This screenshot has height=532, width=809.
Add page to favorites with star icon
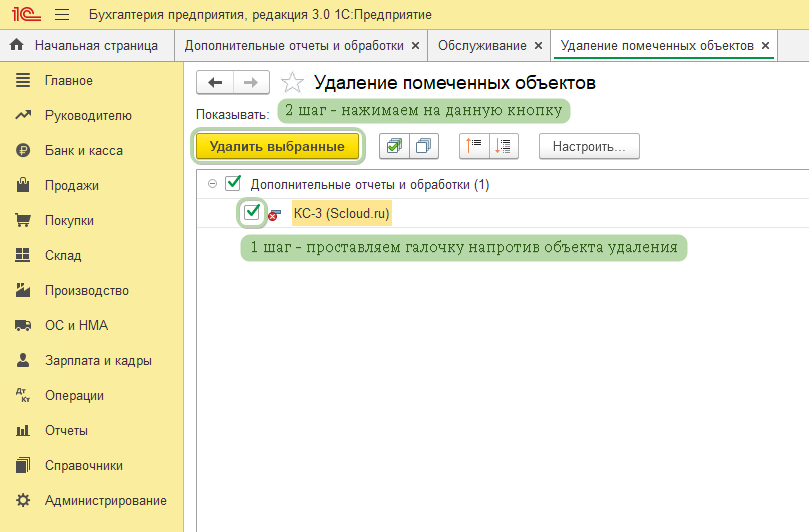[292, 83]
